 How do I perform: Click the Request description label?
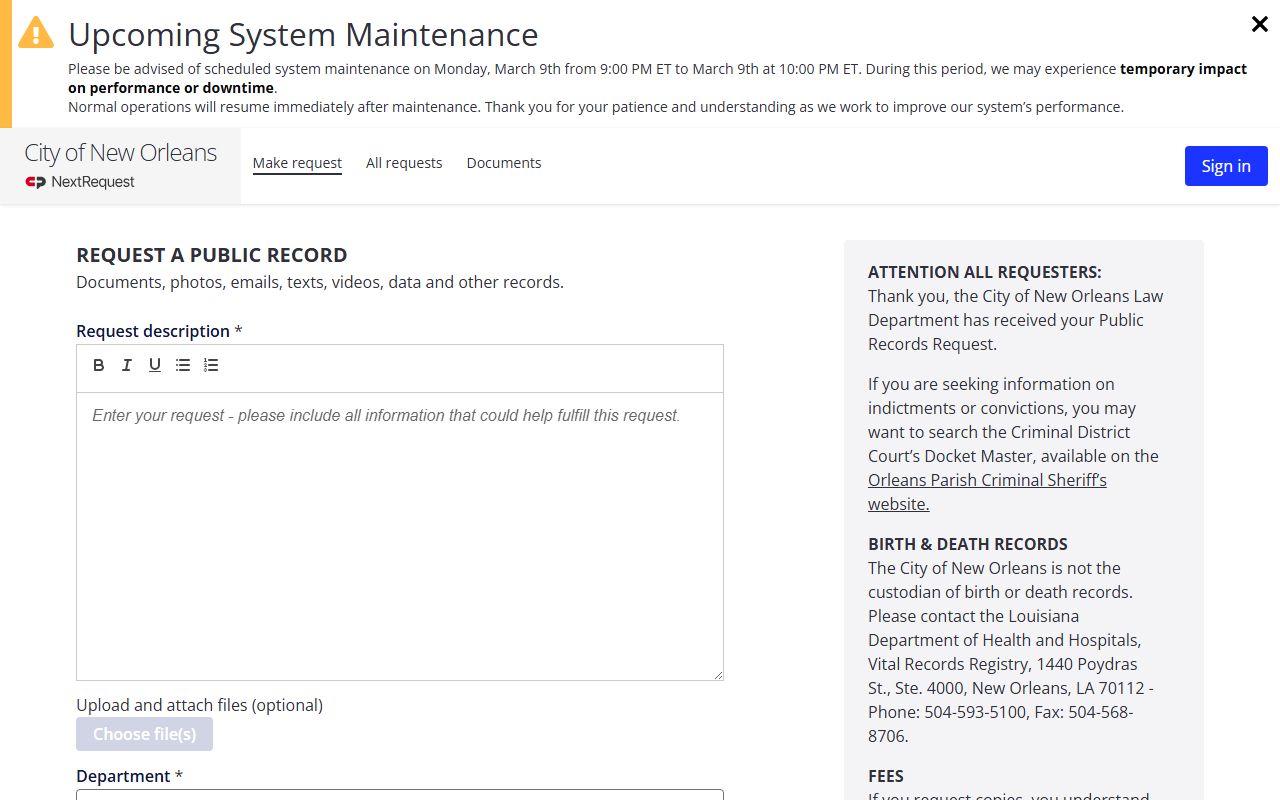pyautogui.click(x=153, y=331)
